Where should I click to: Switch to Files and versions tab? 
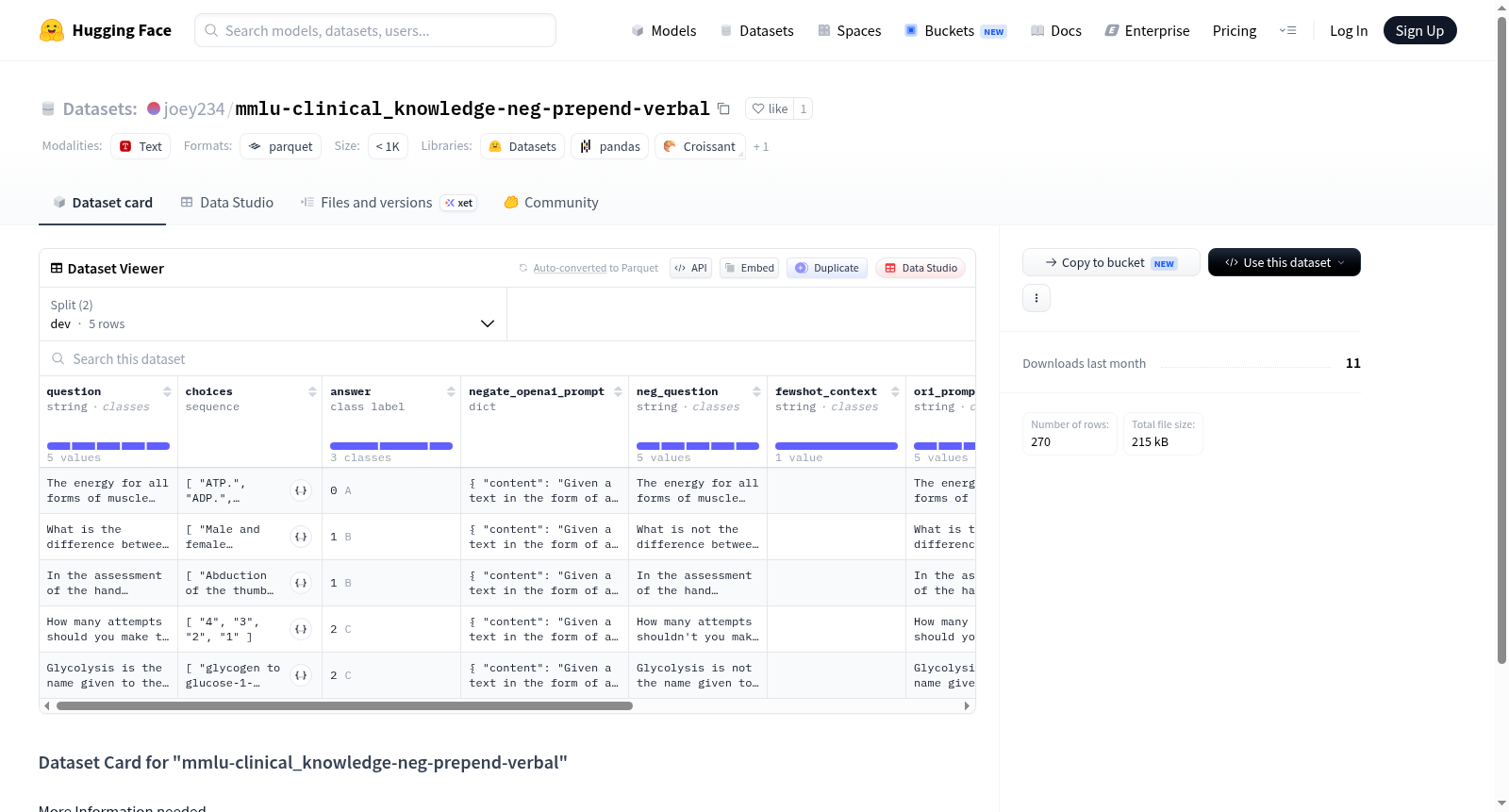[389, 203]
